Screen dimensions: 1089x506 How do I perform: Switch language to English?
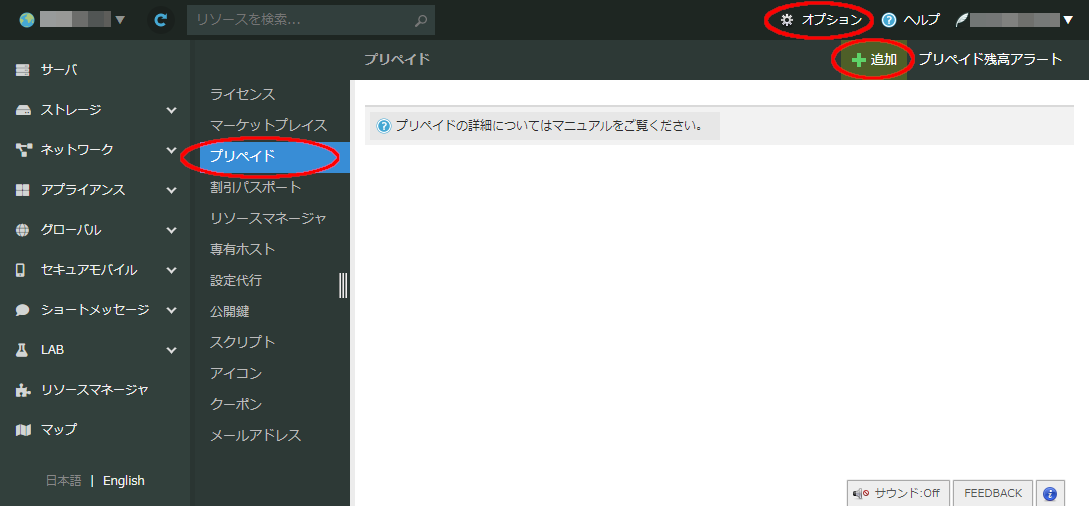pos(124,481)
